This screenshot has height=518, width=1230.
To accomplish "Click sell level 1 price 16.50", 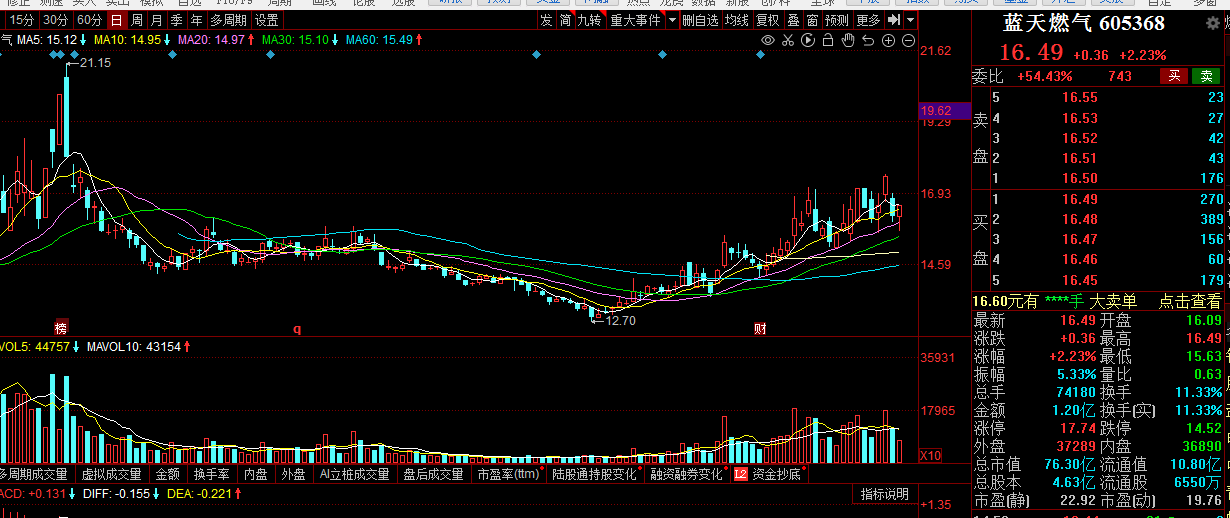I will tap(1080, 178).
